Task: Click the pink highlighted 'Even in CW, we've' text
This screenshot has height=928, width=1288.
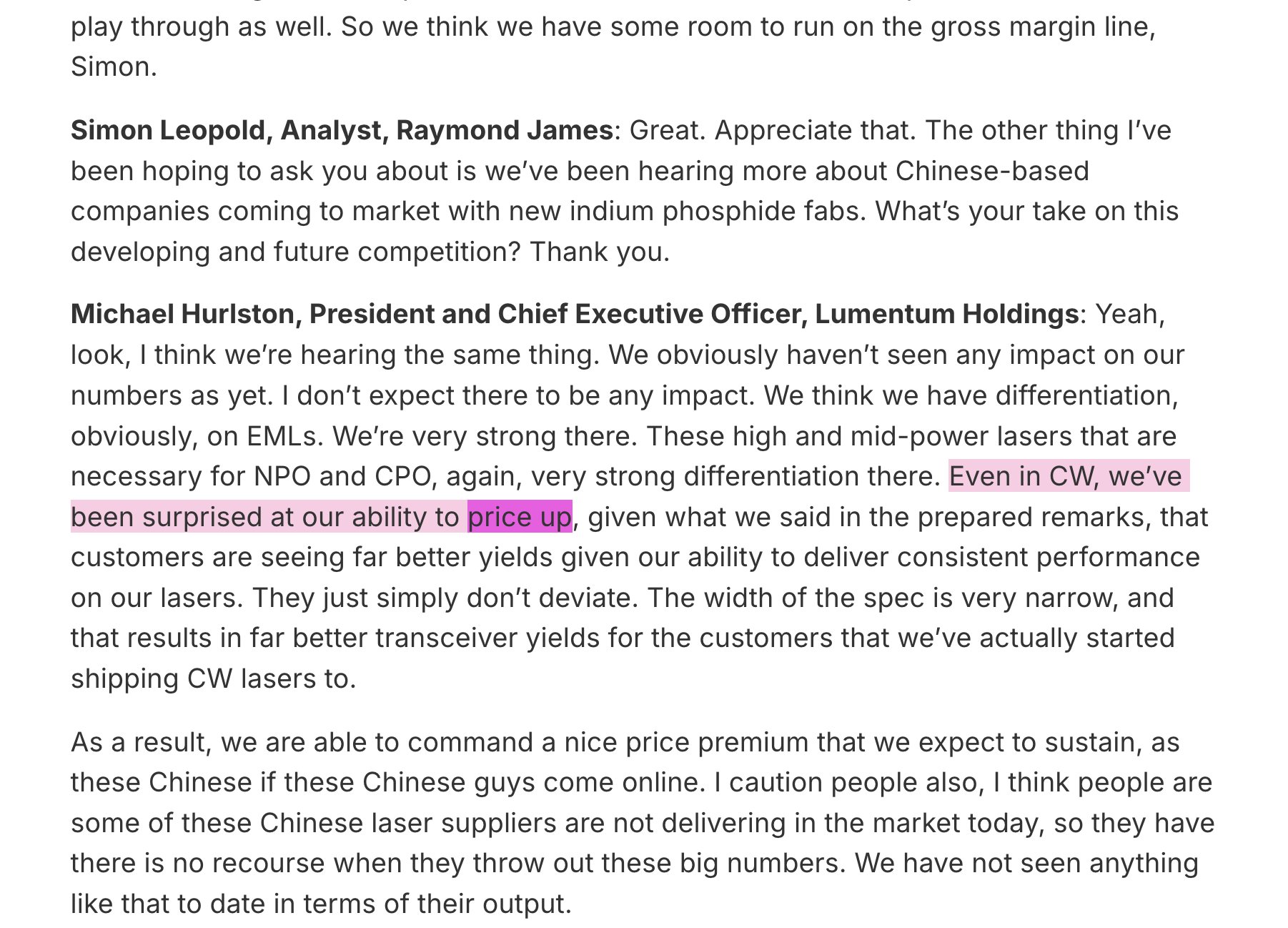Action: click(1069, 476)
